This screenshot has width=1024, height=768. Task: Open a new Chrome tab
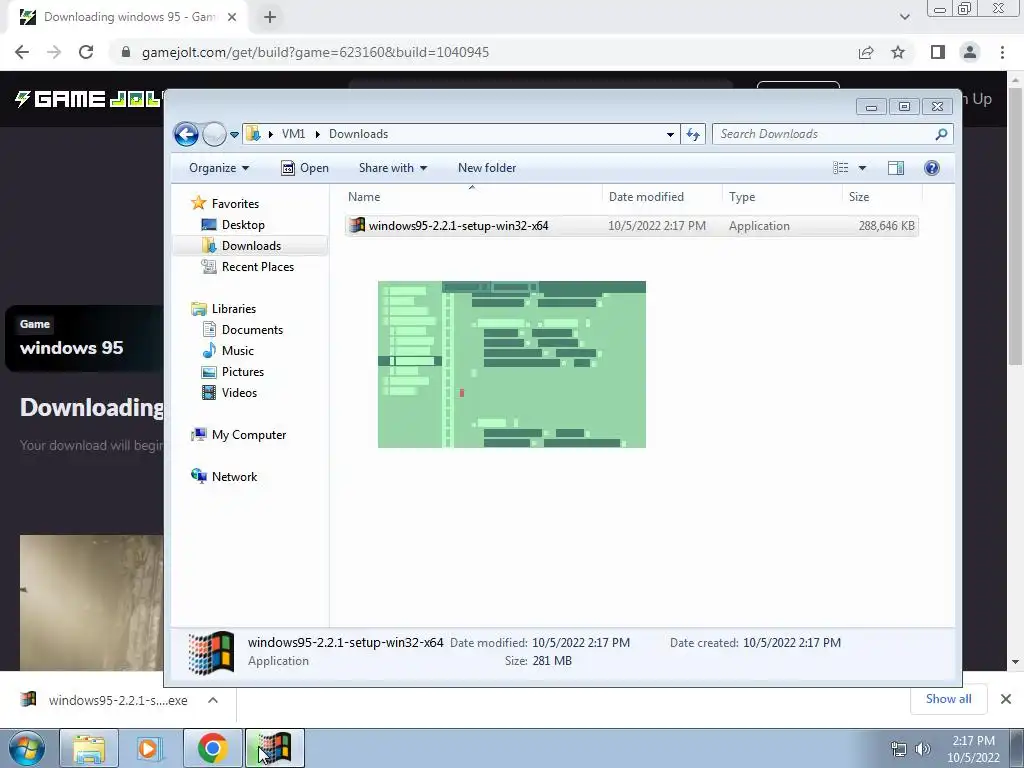(x=270, y=18)
